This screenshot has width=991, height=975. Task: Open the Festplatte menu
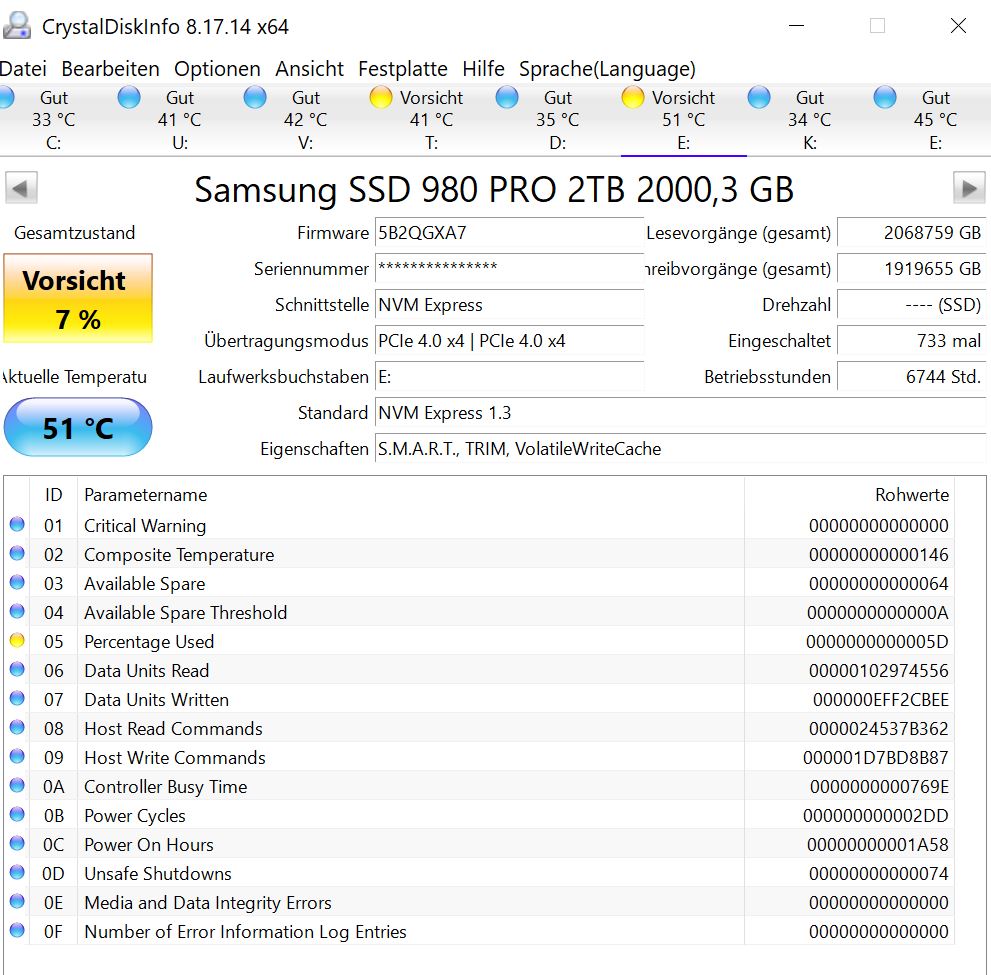(403, 68)
